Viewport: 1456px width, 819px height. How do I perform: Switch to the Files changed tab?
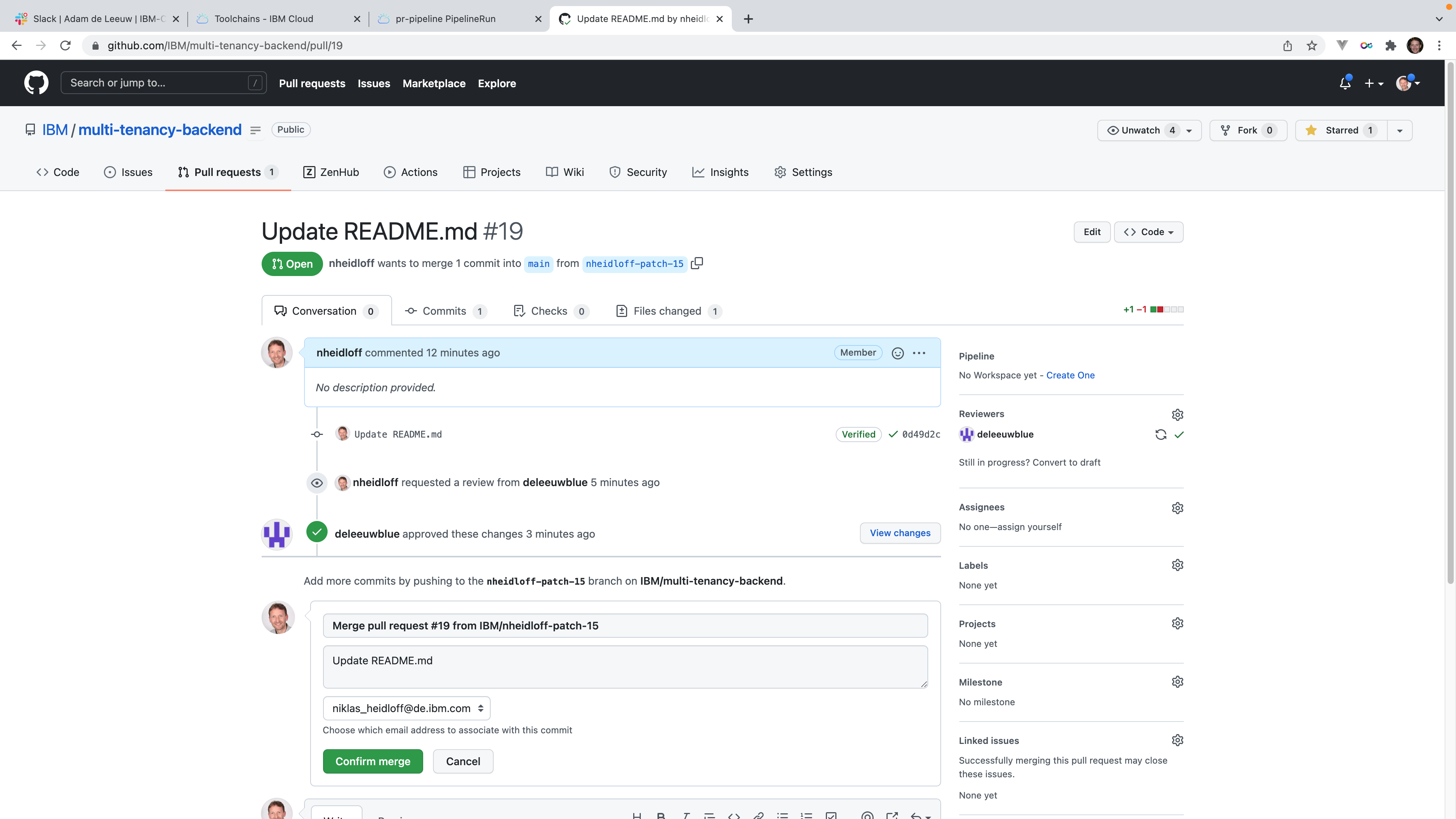pos(667,311)
